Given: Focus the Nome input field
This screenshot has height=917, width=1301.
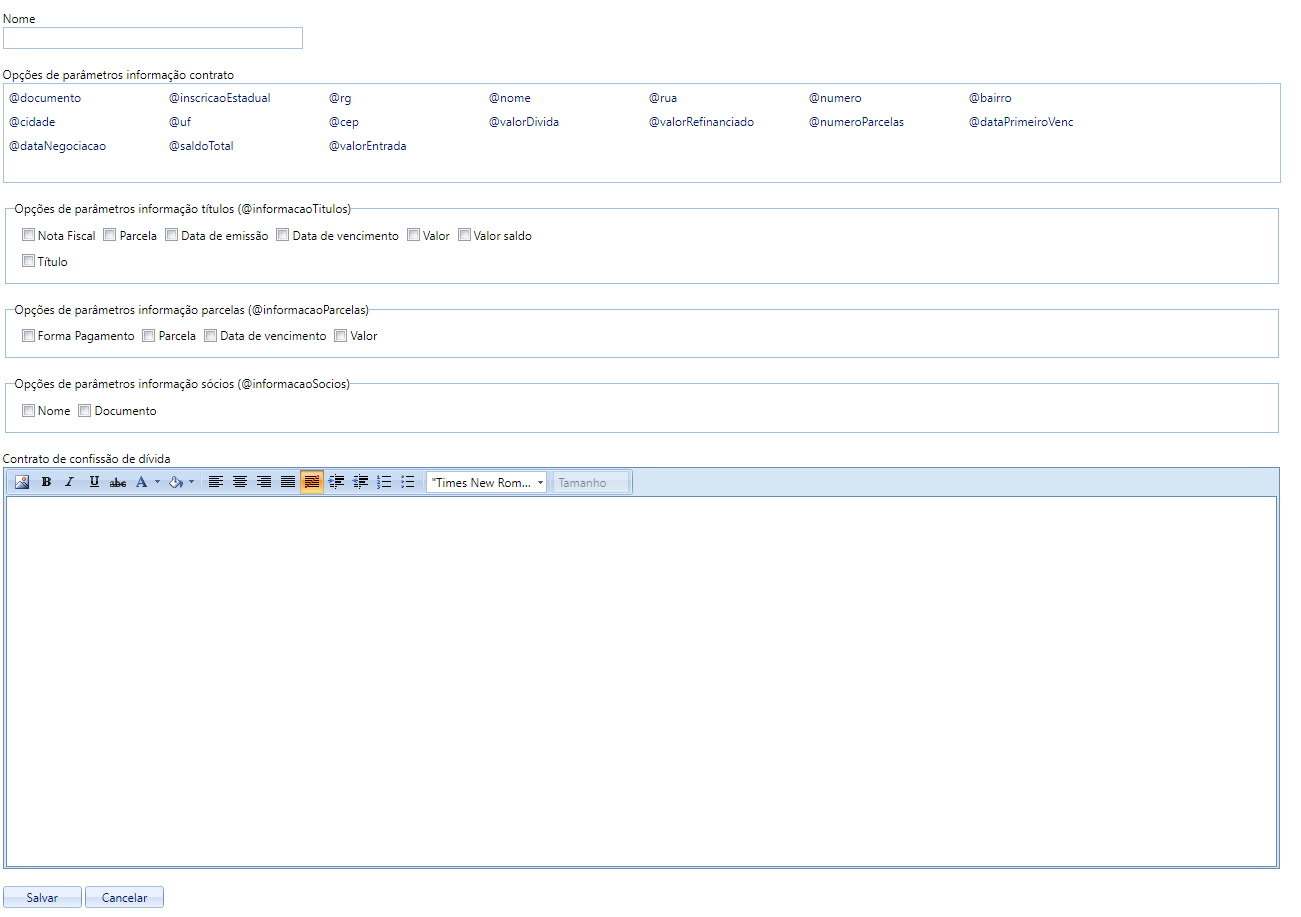Looking at the screenshot, I should (153, 38).
